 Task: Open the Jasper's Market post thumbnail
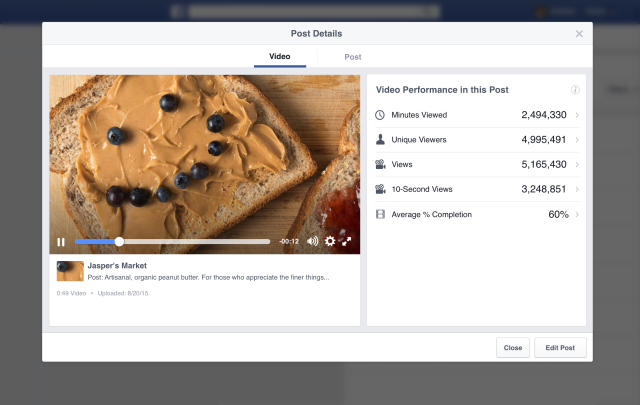[70, 271]
